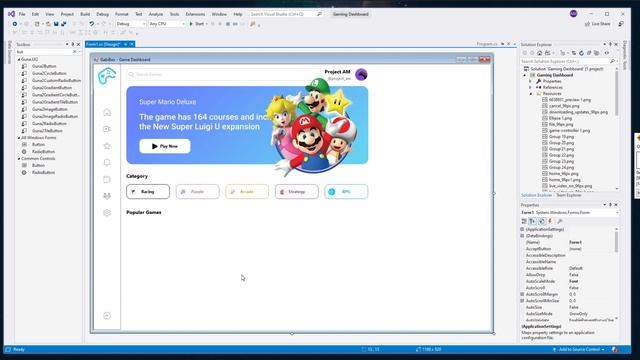640x360 pixels.
Task: Click the Undo toolbar icon
Action: 91,24
